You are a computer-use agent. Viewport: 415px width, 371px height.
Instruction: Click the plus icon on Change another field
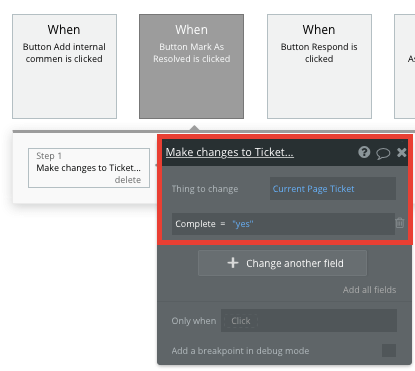click(x=233, y=263)
